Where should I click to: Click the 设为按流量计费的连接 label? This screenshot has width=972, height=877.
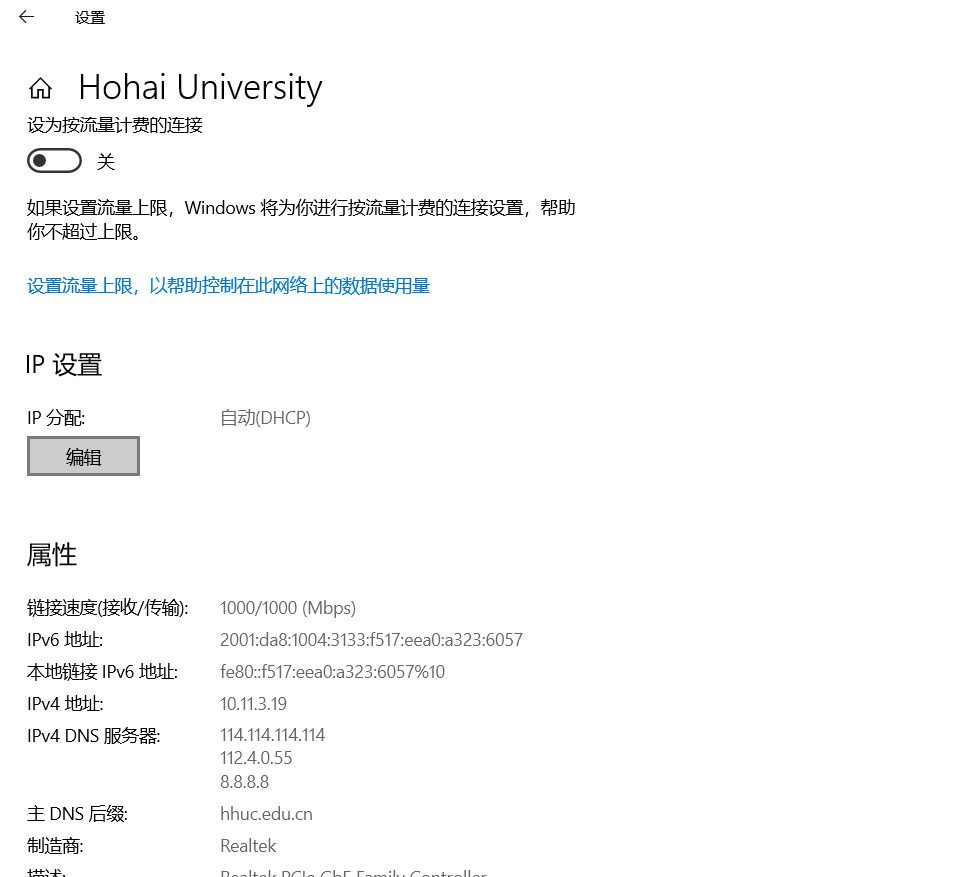(x=115, y=125)
